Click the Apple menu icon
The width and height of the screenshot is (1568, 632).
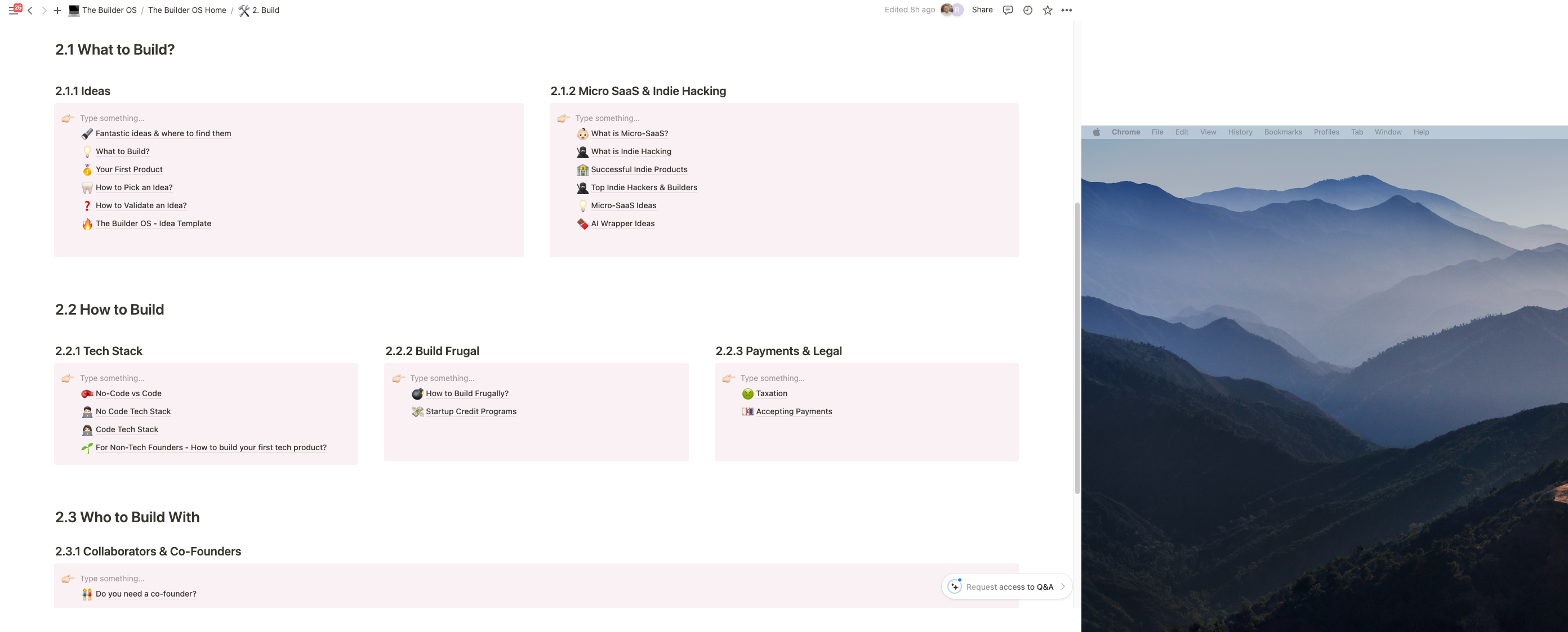(x=1096, y=132)
